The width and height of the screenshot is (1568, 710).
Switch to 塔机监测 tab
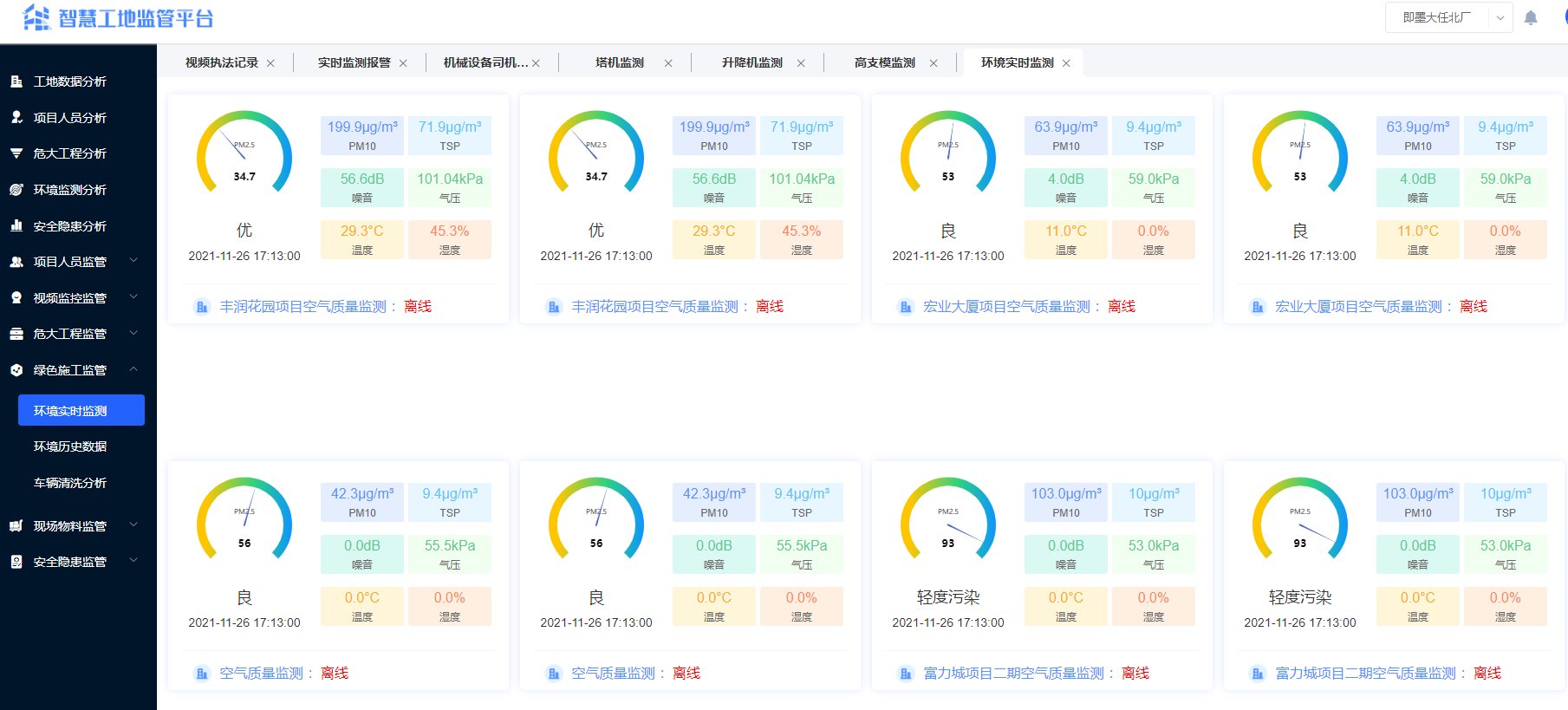(x=620, y=63)
